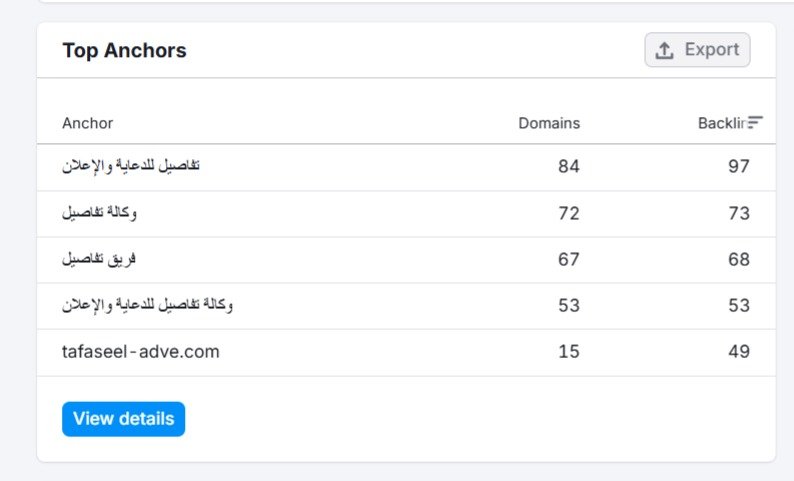Viewport: 794px width, 481px height.
Task: Open the 72 domains value
Action: point(569,213)
